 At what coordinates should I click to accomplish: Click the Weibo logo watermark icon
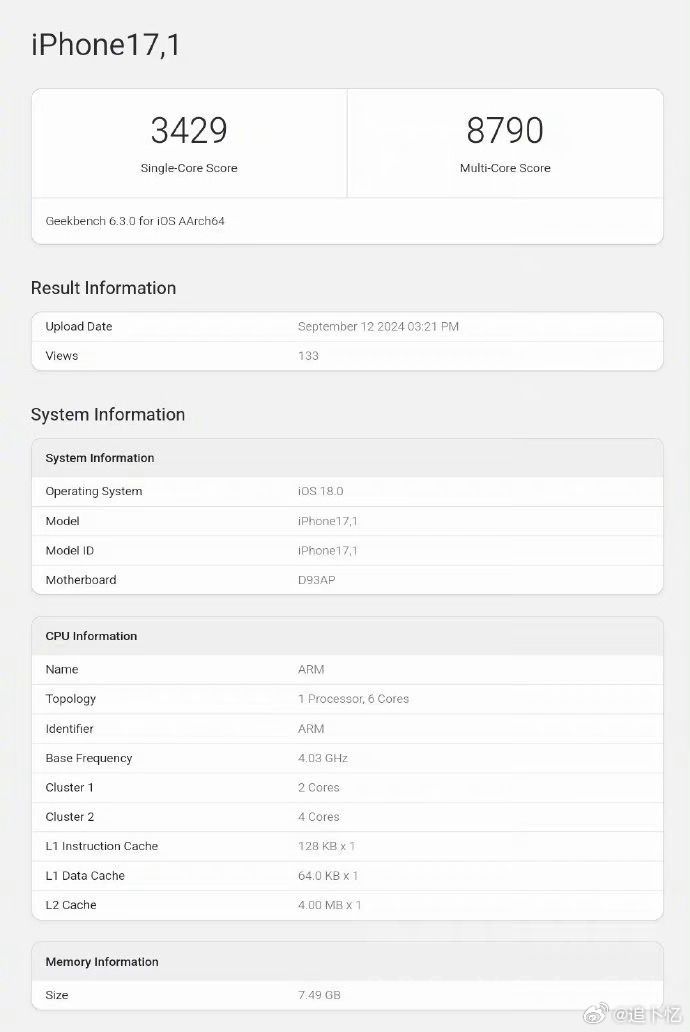(597, 1014)
